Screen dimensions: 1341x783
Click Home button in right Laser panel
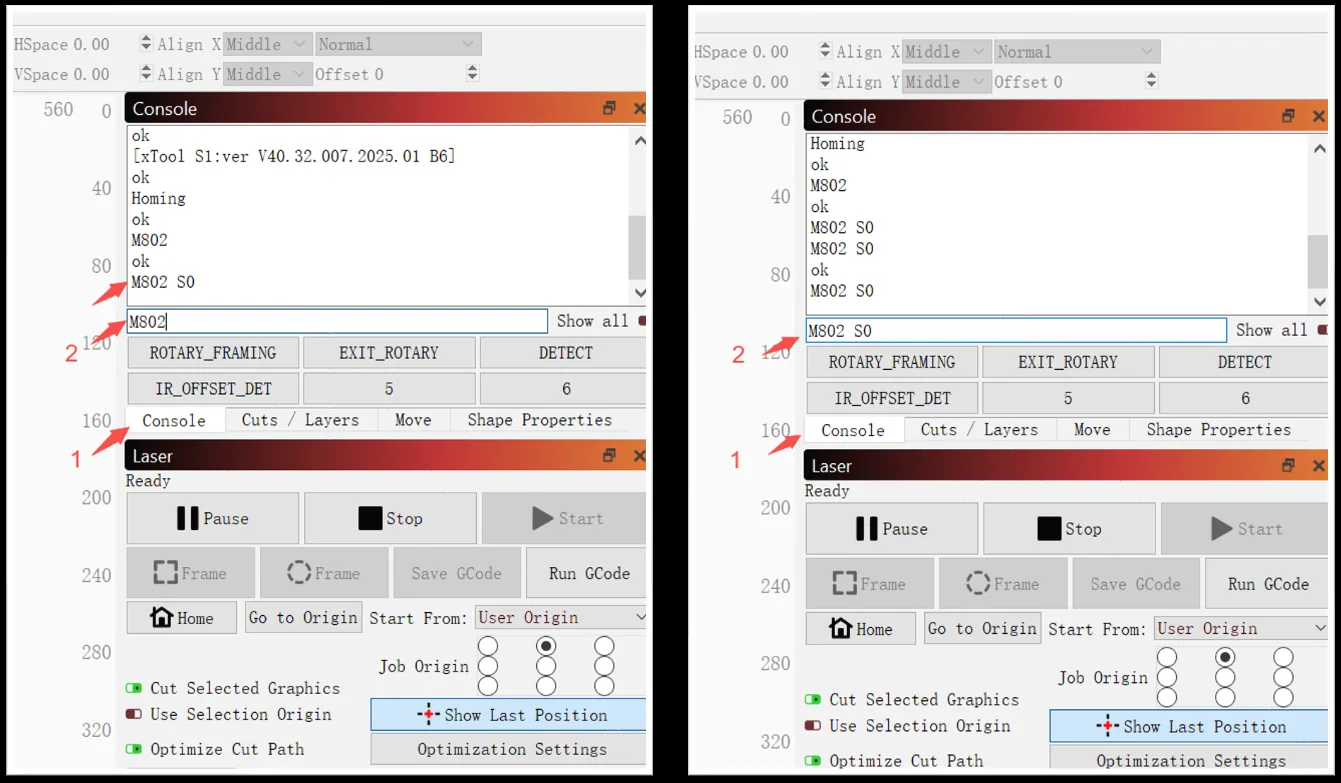click(861, 629)
